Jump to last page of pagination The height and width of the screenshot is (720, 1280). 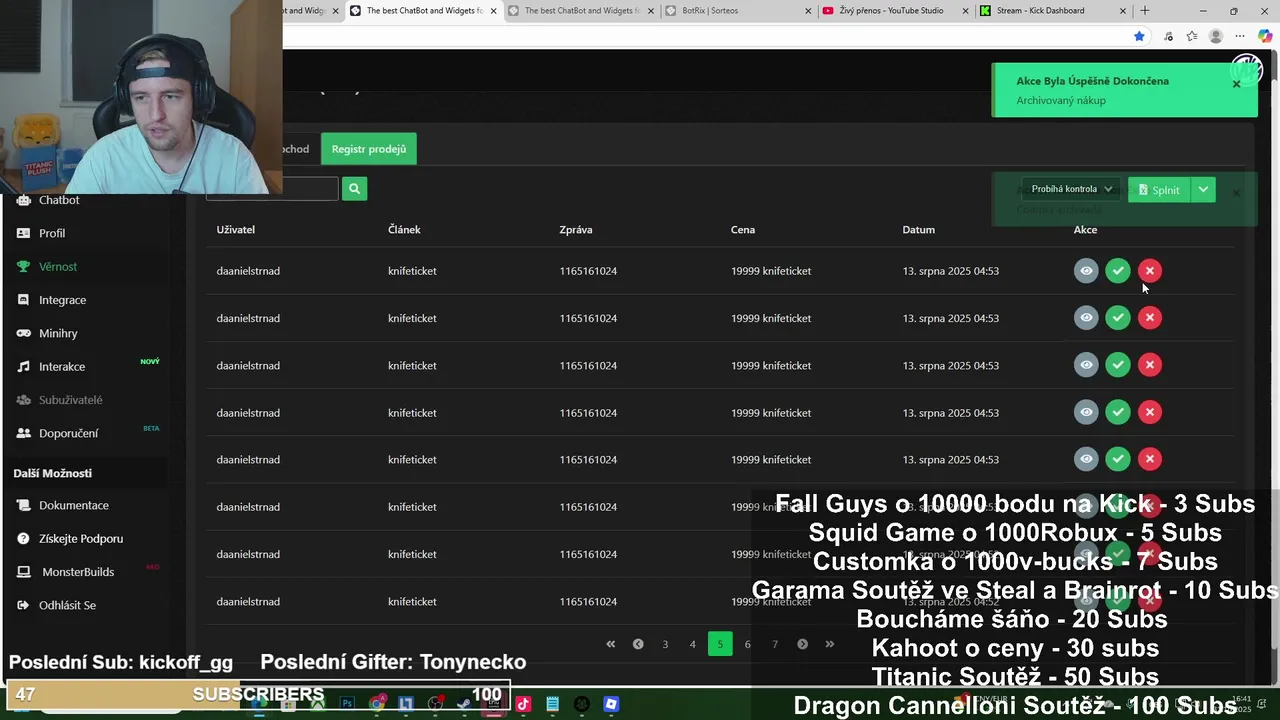click(829, 644)
